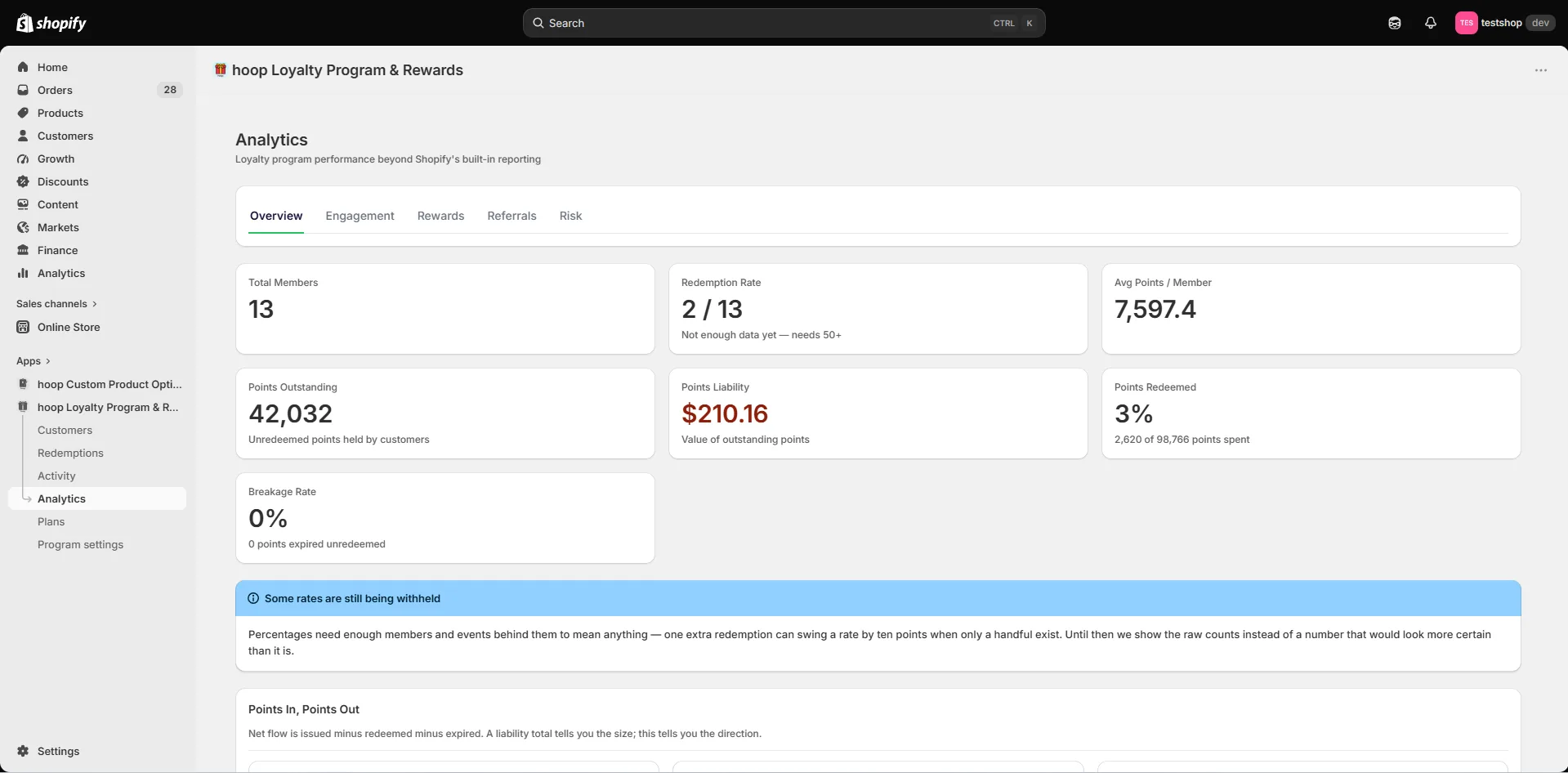Click the Shopify logo

[x=51, y=23]
